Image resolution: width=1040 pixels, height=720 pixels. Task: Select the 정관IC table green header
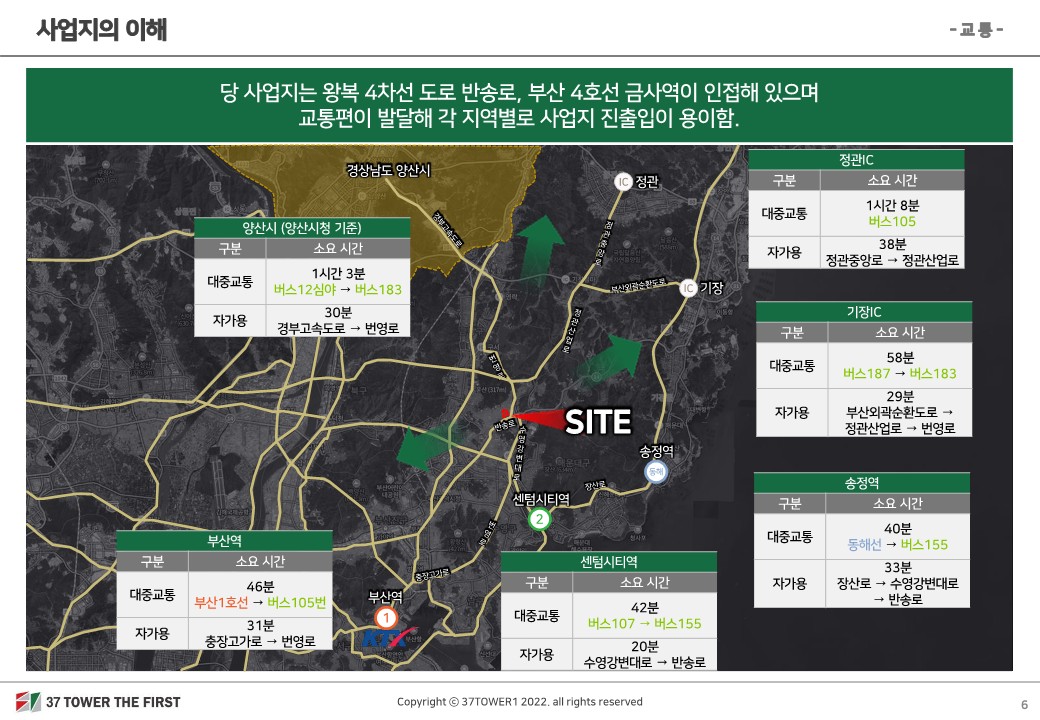point(856,159)
